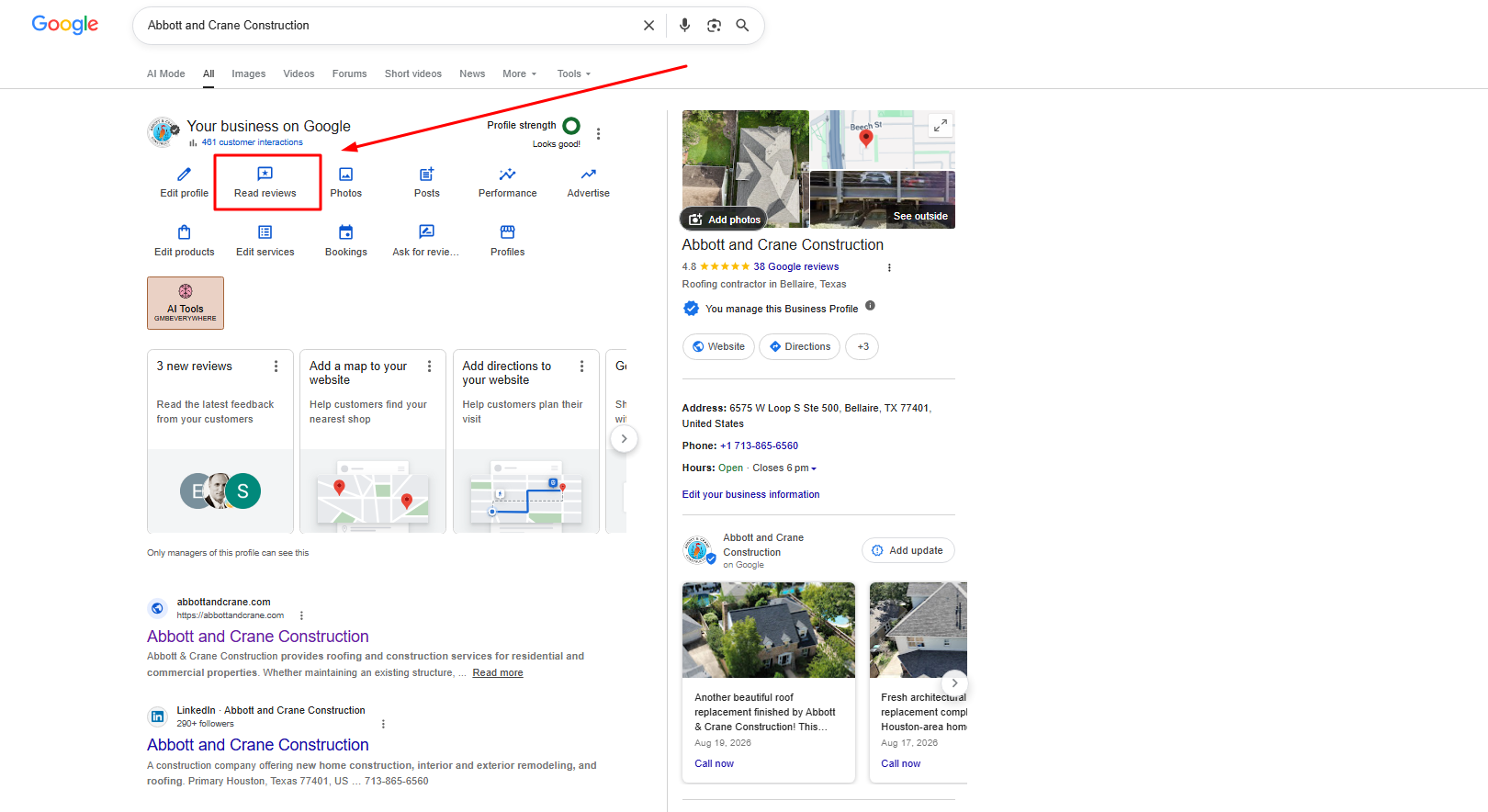Open Aug 19 roof replacement post image
The image size is (1488, 812).
(768, 630)
